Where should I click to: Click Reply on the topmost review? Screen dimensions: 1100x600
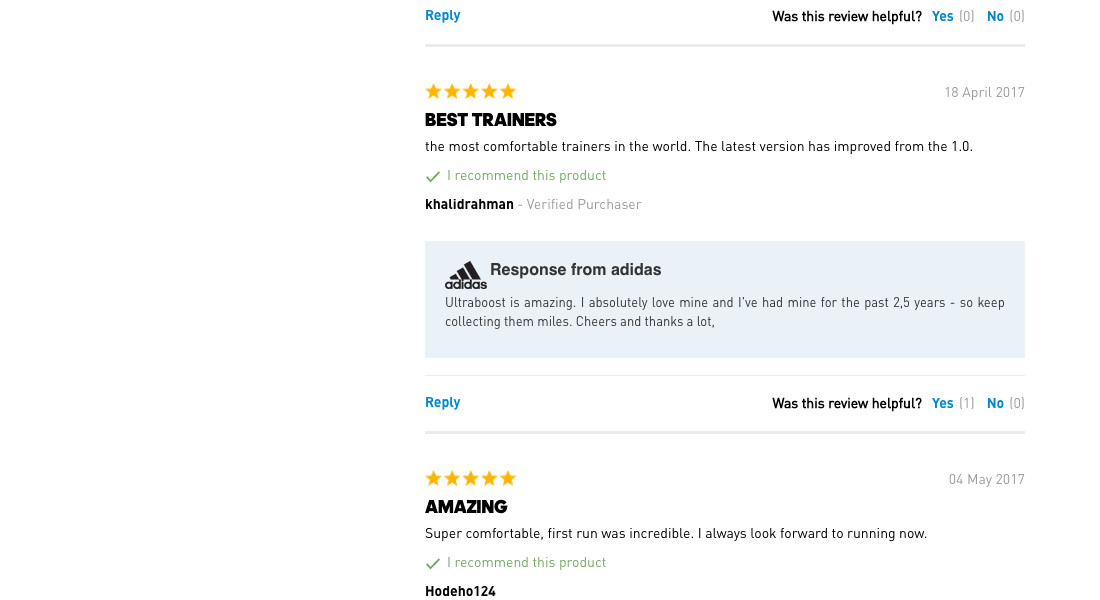442,15
